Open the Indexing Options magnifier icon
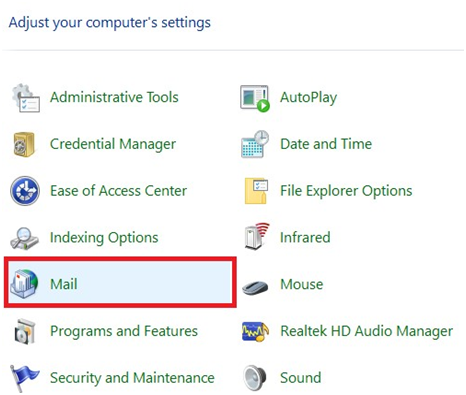This screenshot has width=466, height=395. 24,238
